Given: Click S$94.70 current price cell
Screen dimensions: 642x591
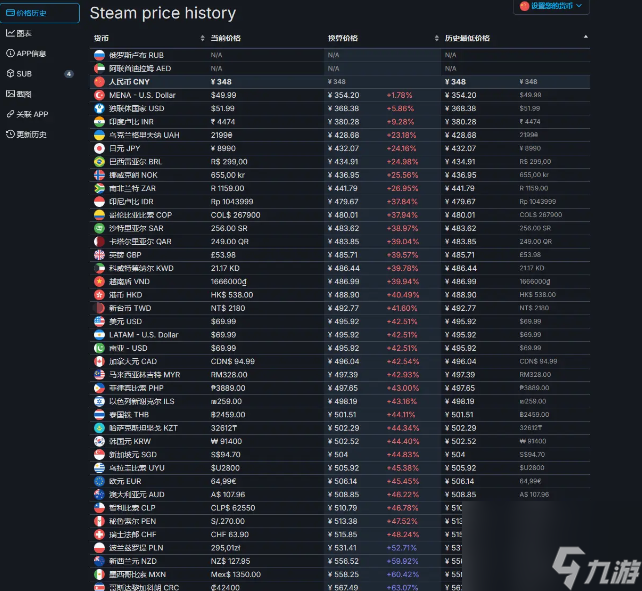Looking at the screenshot, I should click(x=225, y=455).
